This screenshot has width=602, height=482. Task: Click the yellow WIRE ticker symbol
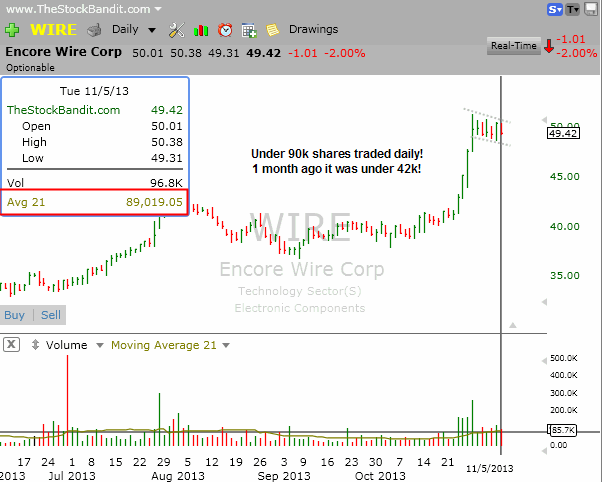53,30
